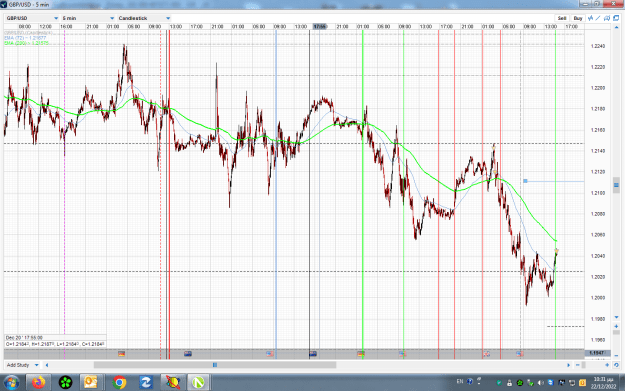The image size is (625, 391).
Task: Click the blue price level line handle
Action: point(525,181)
